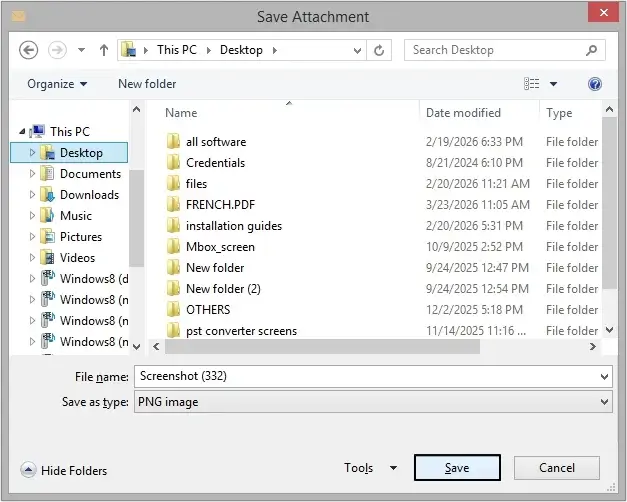Select the Credentials folder icon

(x=172, y=163)
